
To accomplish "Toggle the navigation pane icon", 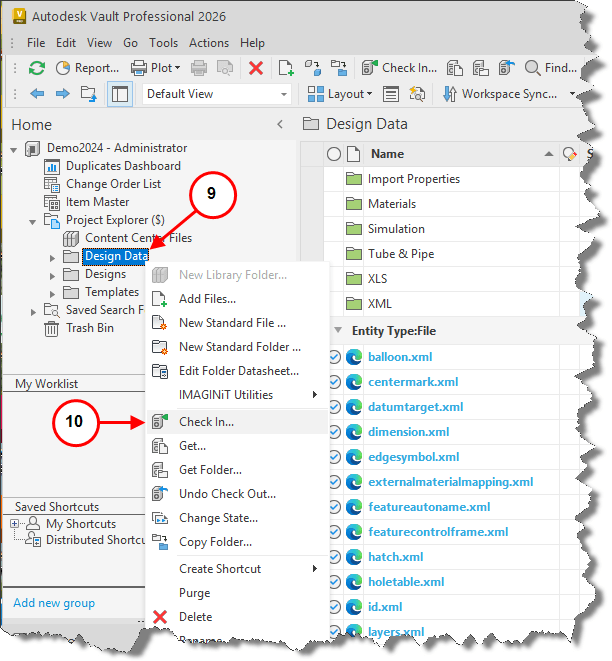I will 120,94.
